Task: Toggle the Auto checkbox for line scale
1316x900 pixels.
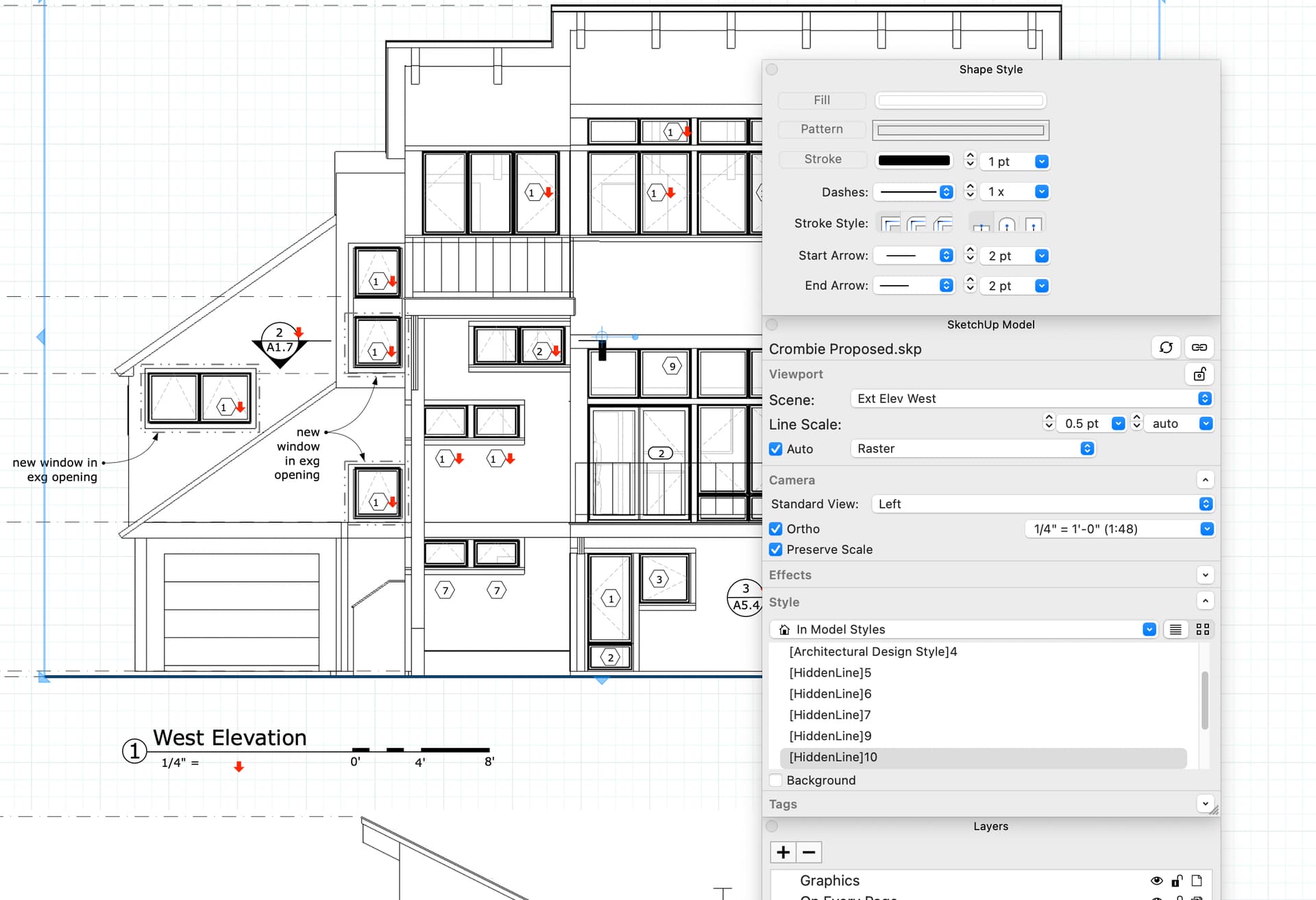Action: 775,449
